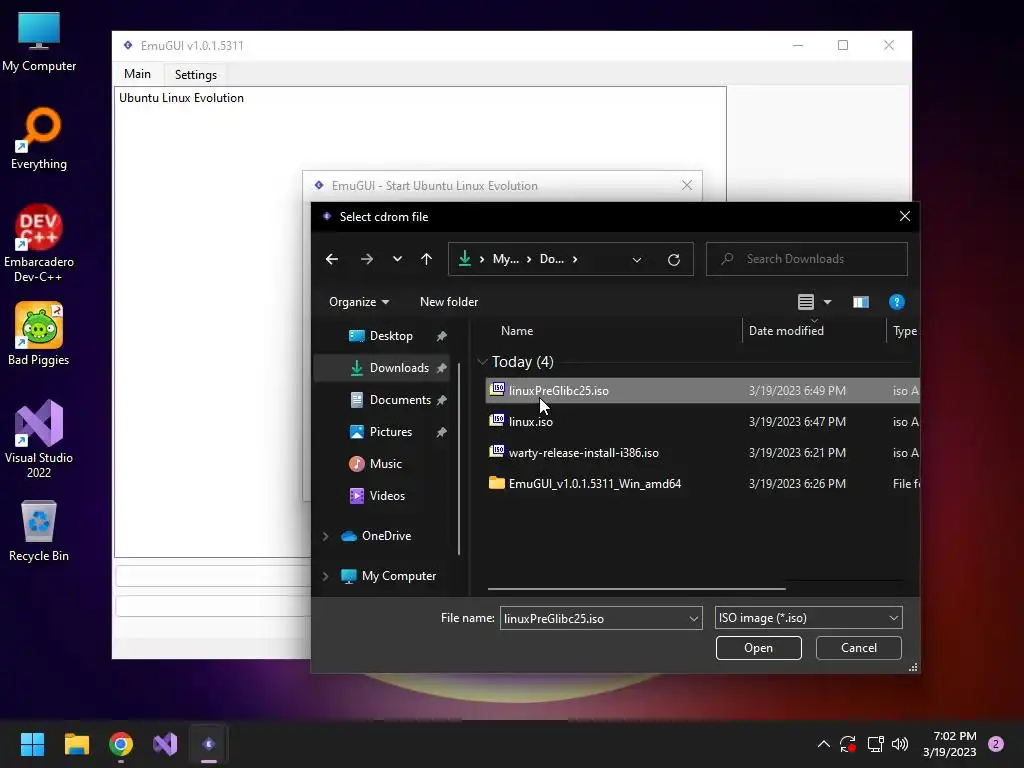Image resolution: width=1024 pixels, height=768 pixels.
Task: Expand the My Computer tree node
Action: (x=325, y=576)
